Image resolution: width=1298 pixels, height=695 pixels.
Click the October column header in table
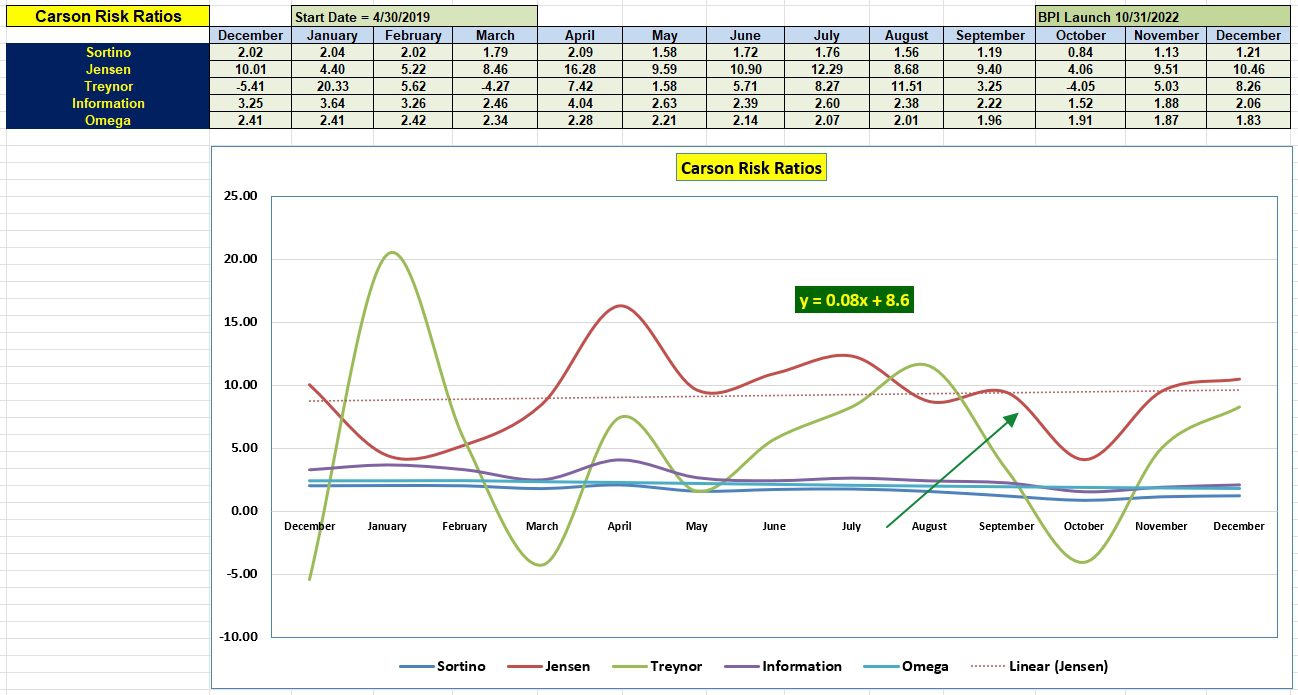tap(1081, 35)
